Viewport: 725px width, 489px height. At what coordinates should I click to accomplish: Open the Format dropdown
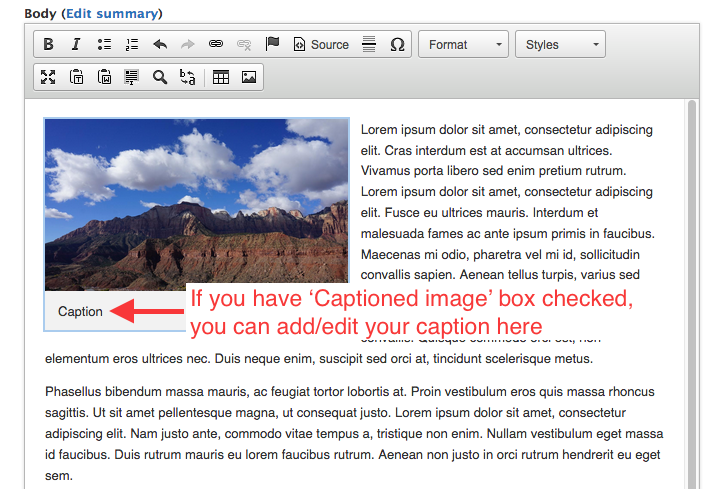(x=463, y=44)
